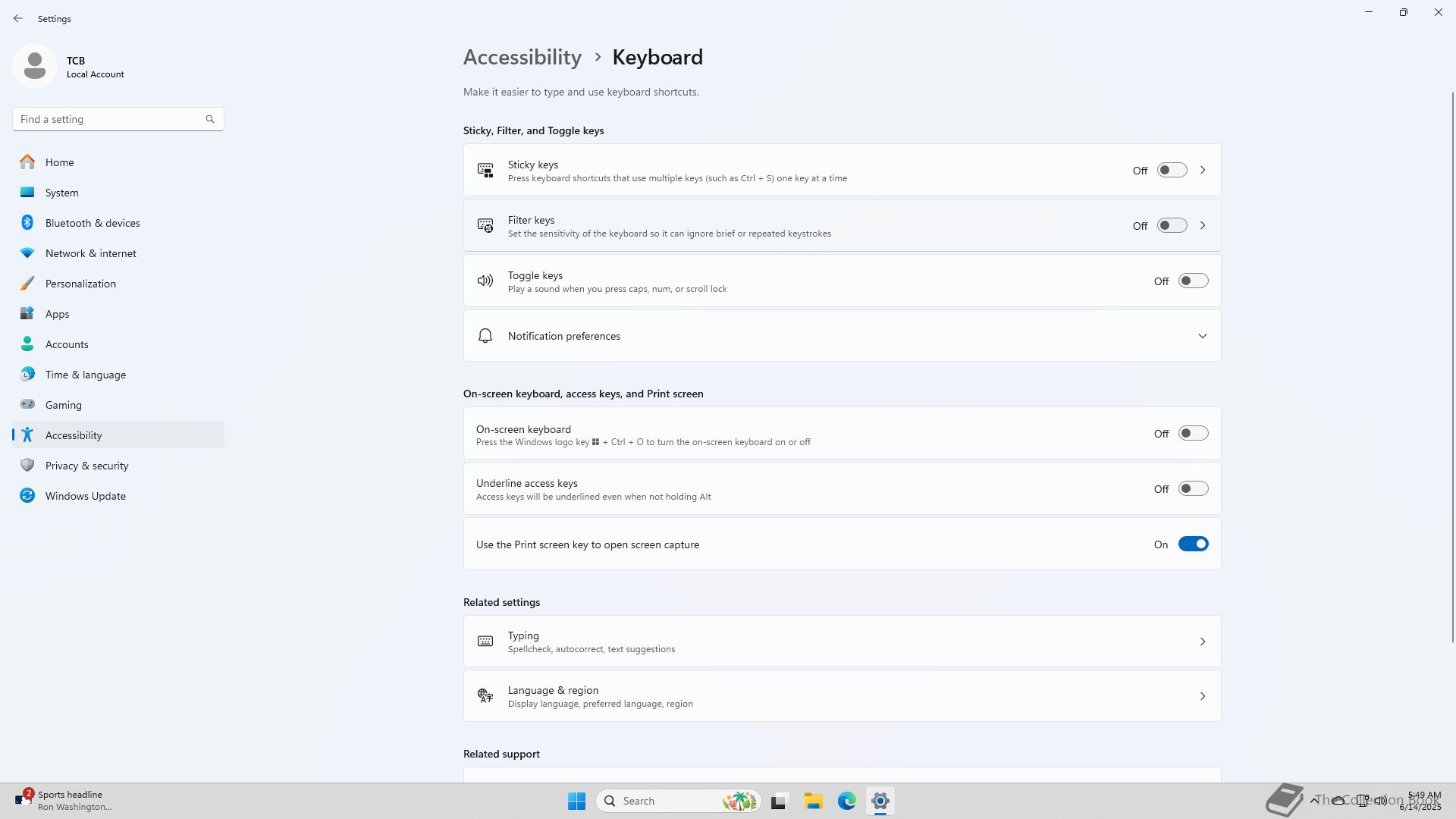The height and width of the screenshot is (819, 1456).
Task: Open Sticky keys details chevron
Action: point(1202,171)
